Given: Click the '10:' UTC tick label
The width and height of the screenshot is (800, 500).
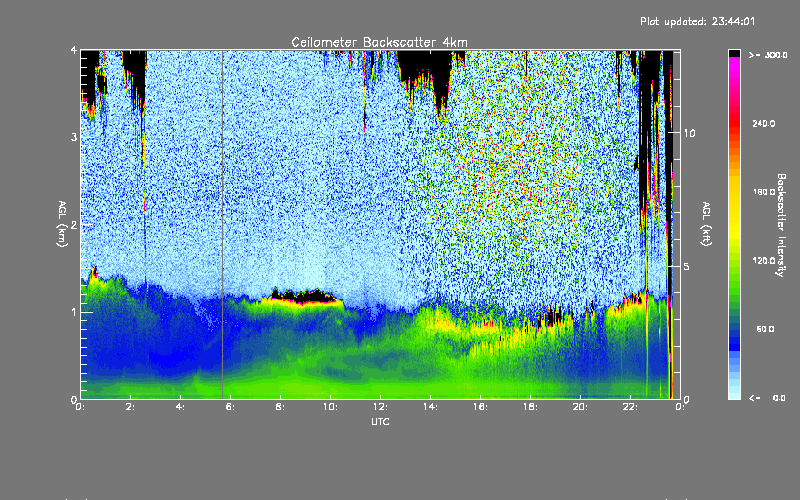Looking at the screenshot, I should pos(331,407).
